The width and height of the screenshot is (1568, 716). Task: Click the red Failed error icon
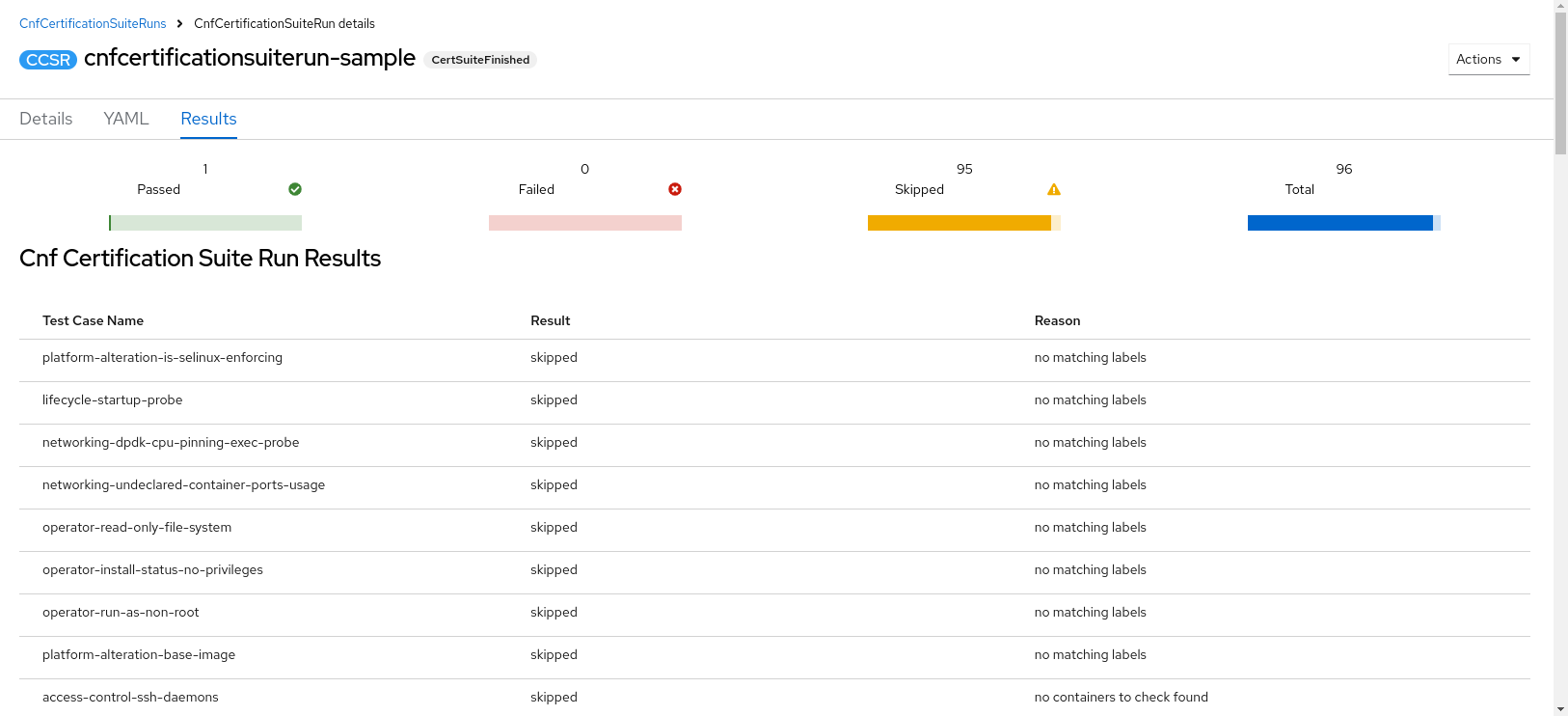[x=675, y=189]
